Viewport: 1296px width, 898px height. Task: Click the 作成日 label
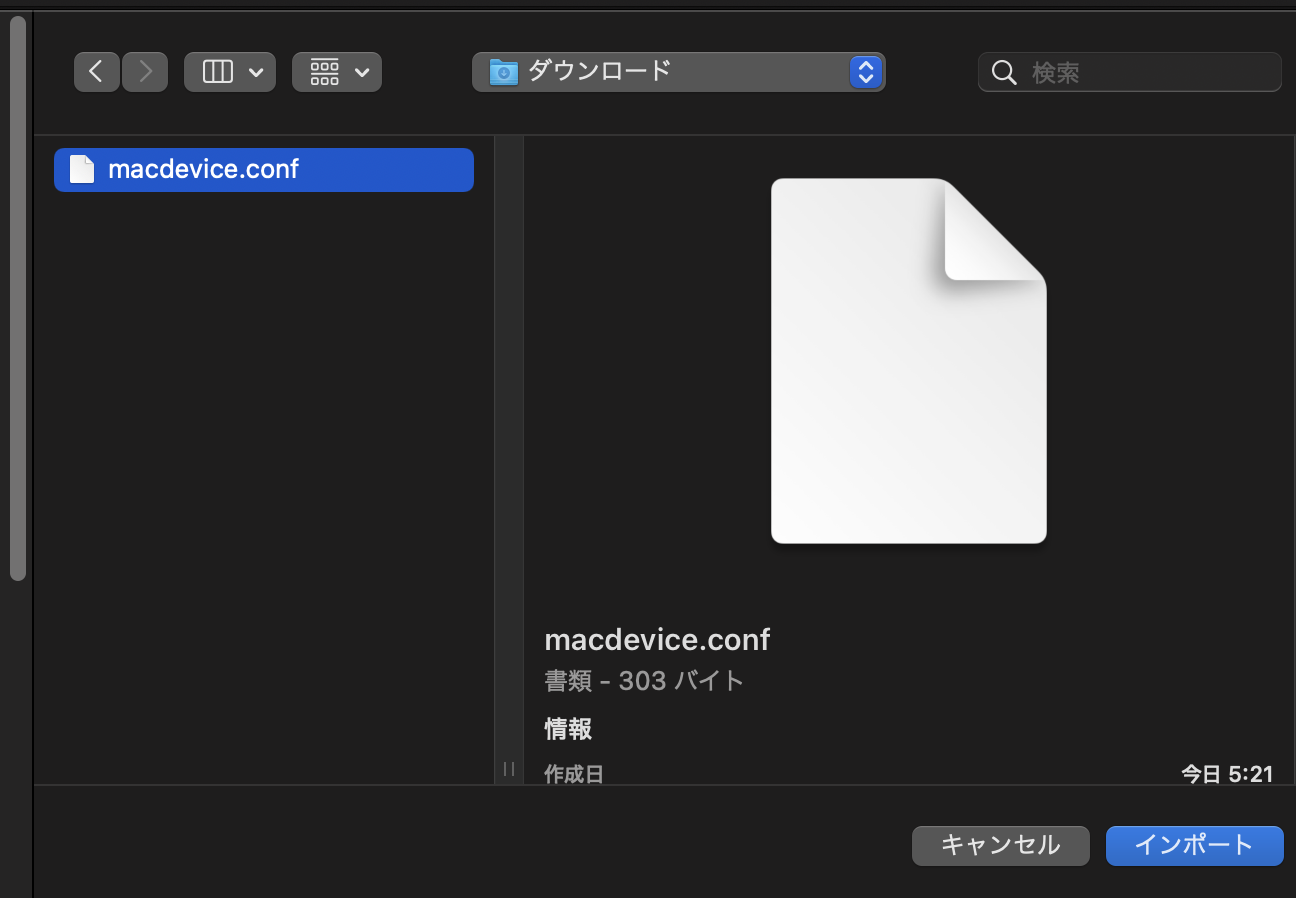click(574, 774)
